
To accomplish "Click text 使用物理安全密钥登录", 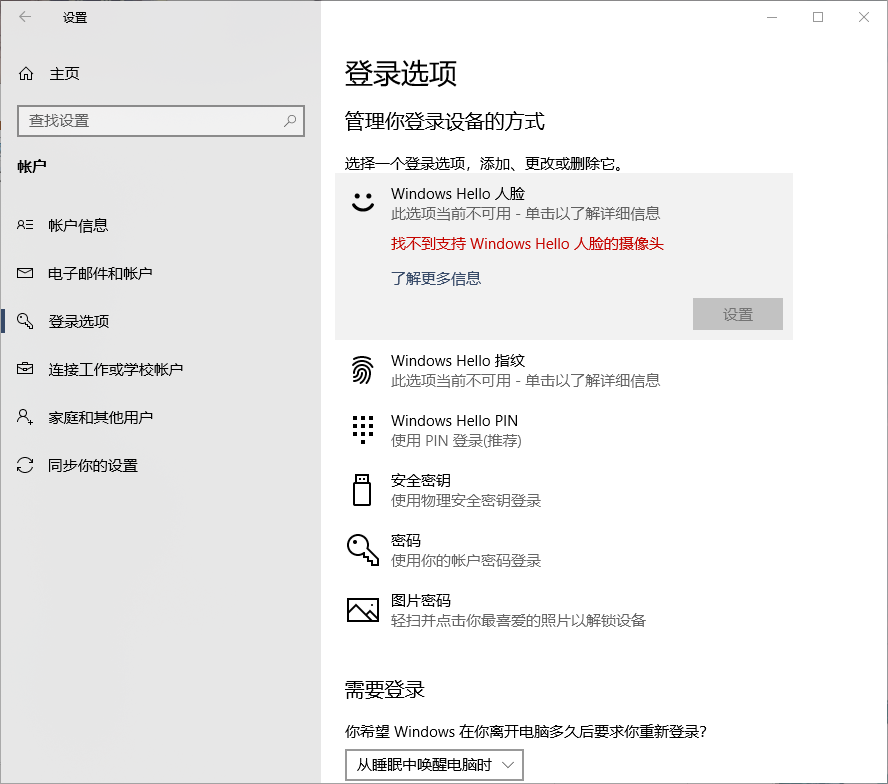I will tap(466, 501).
